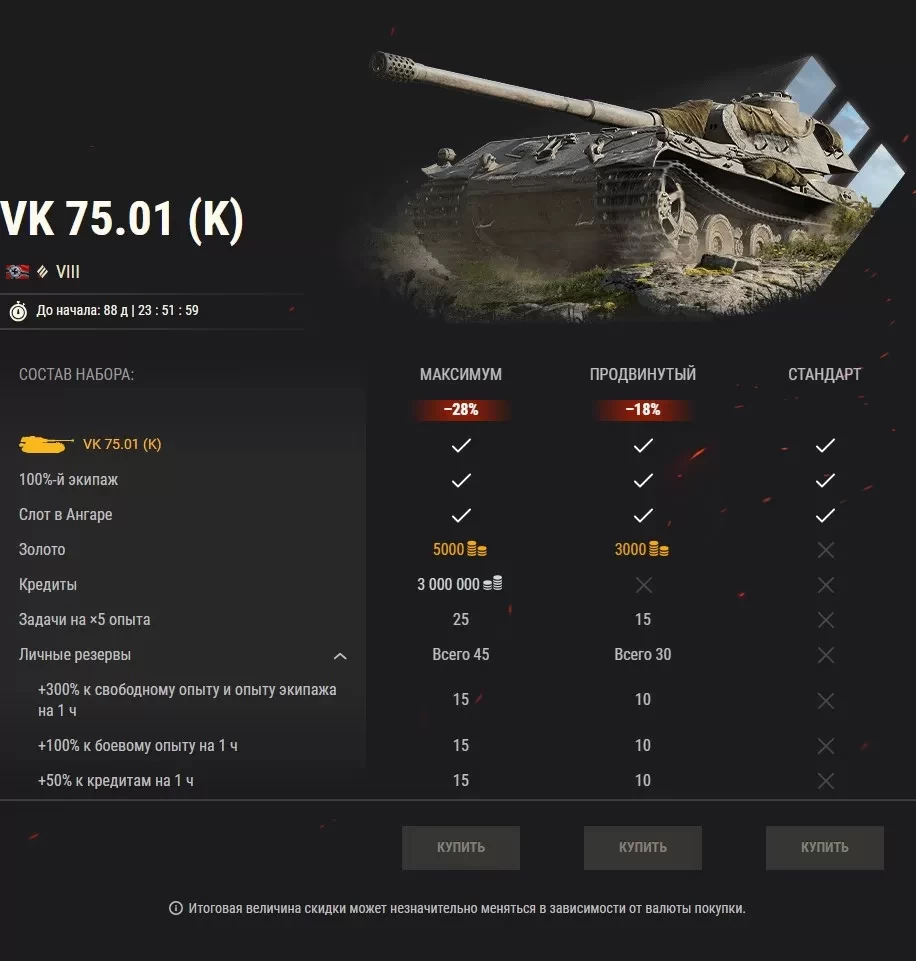Collapse the Личные резервы section with chevron

pyautogui.click(x=340, y=656)
